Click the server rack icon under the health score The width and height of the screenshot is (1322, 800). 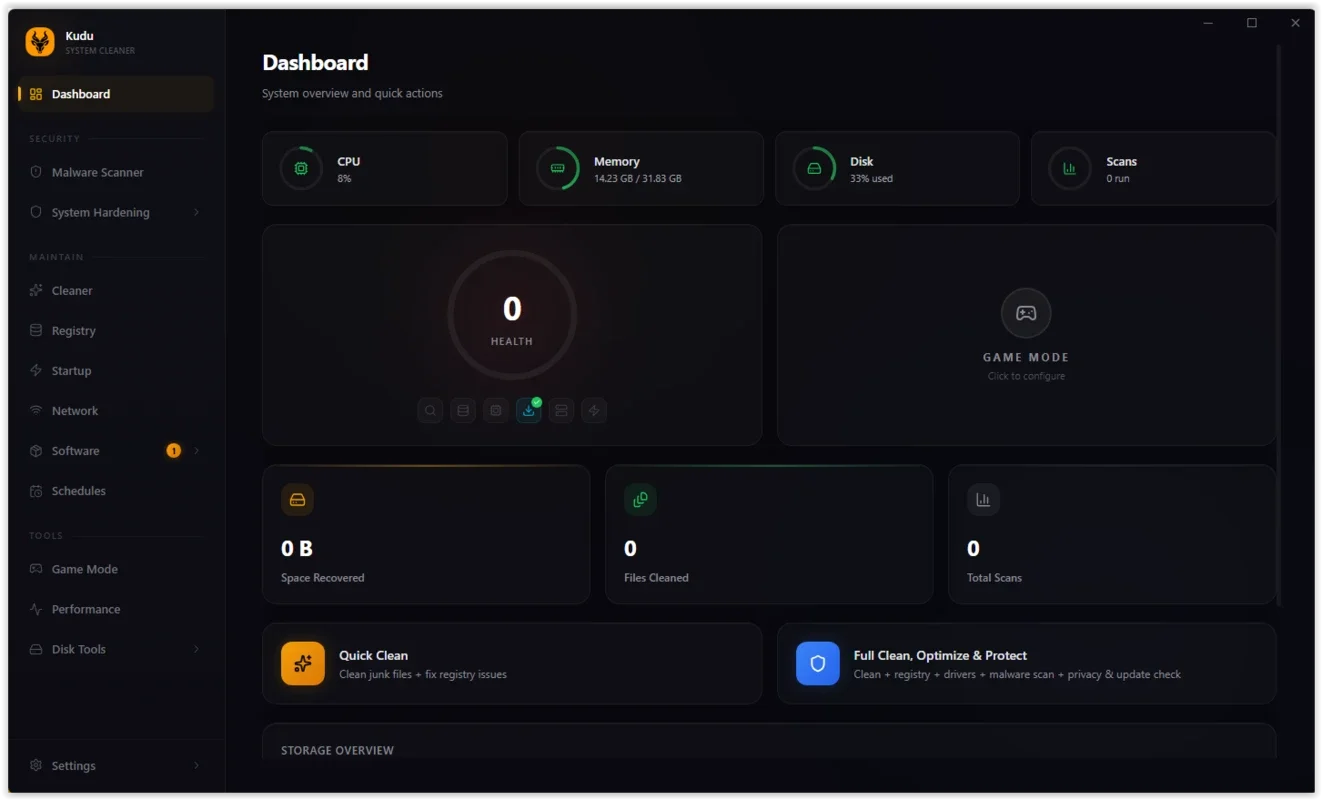pos(561,410)
